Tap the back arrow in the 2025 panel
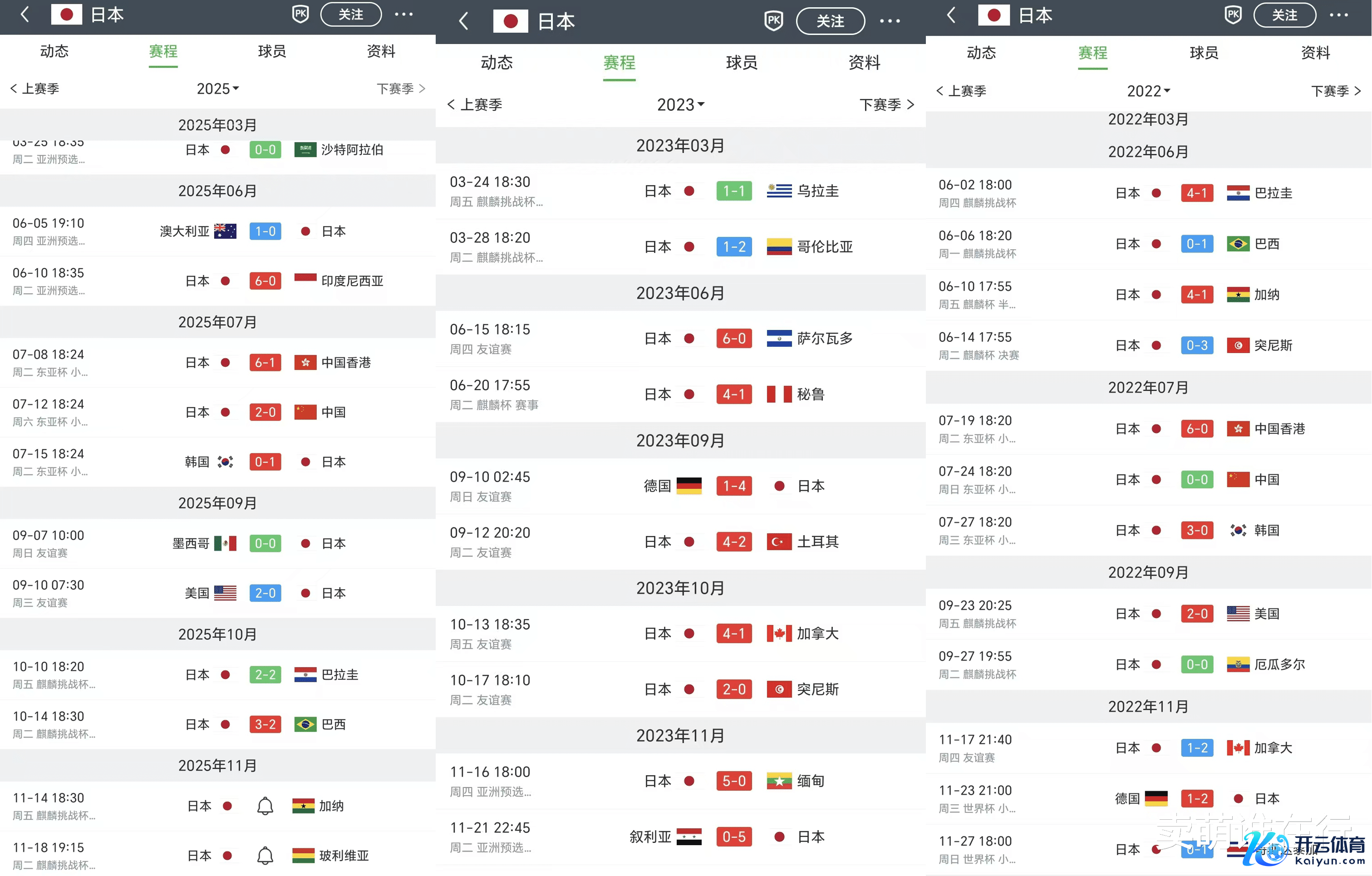This screenshot has height=876, width=1372. [x=25, y=14]
